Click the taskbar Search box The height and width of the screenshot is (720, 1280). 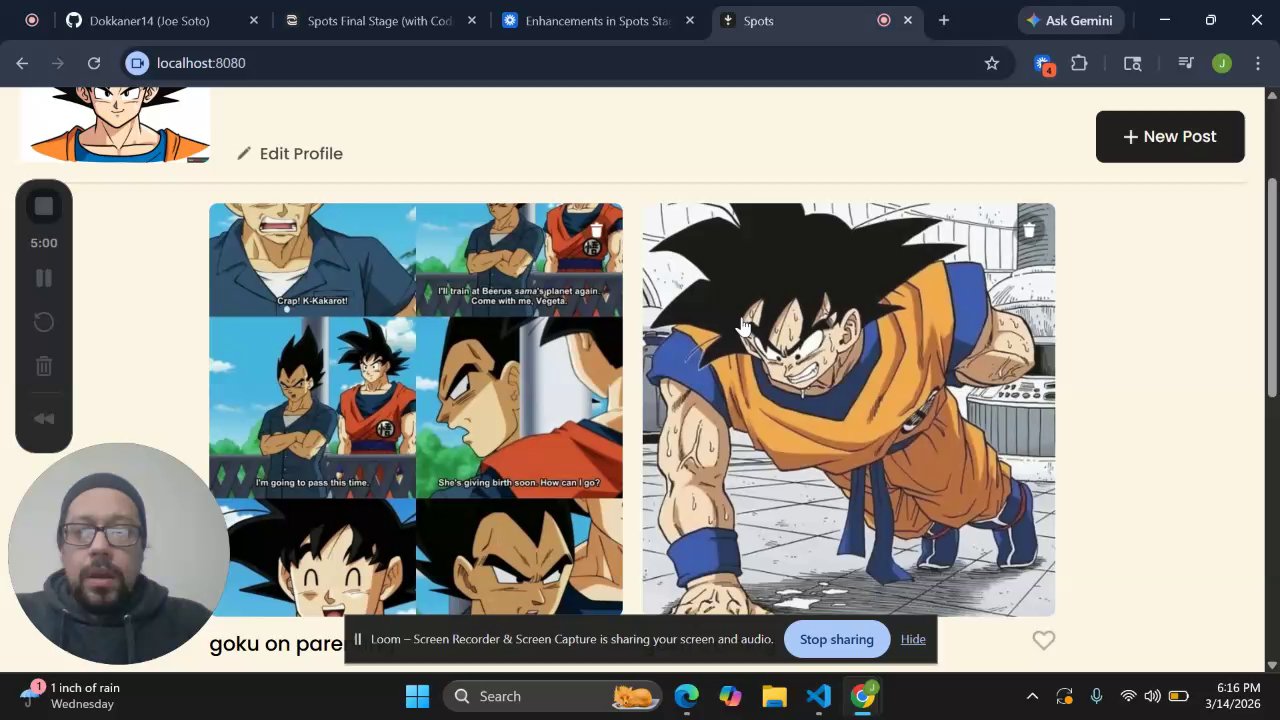(x=553, y=696)
